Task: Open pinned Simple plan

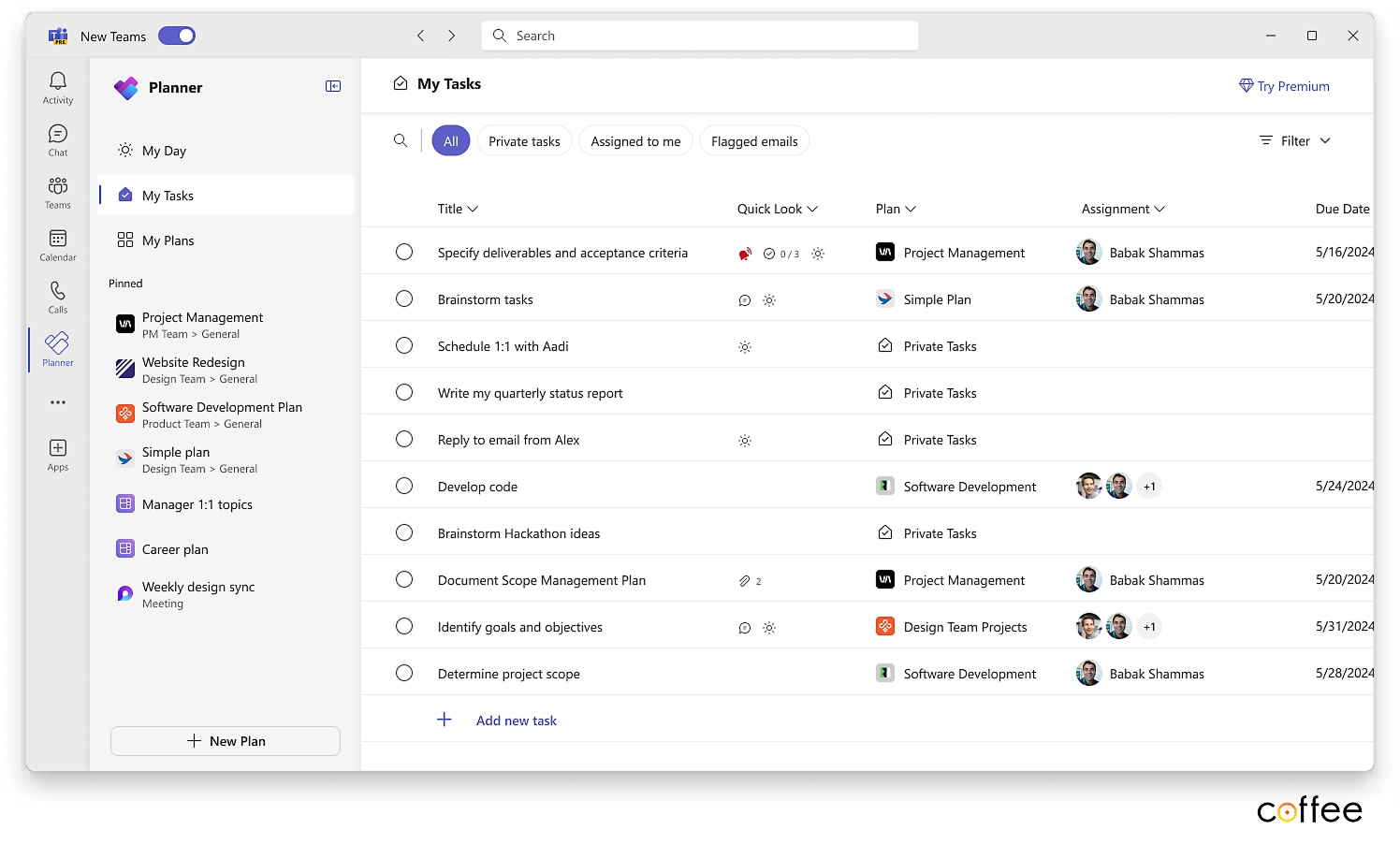Action: [226, 459]
